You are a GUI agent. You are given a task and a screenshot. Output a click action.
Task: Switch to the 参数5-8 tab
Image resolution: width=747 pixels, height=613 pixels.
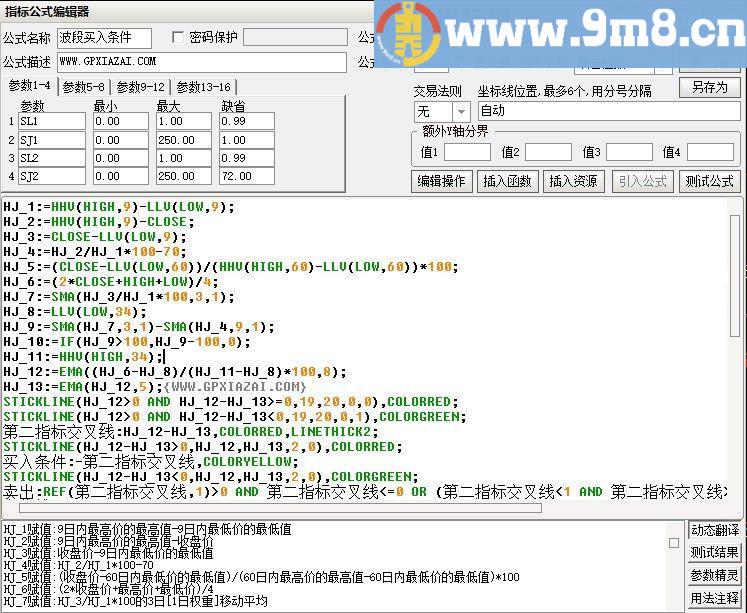point(83,87)
